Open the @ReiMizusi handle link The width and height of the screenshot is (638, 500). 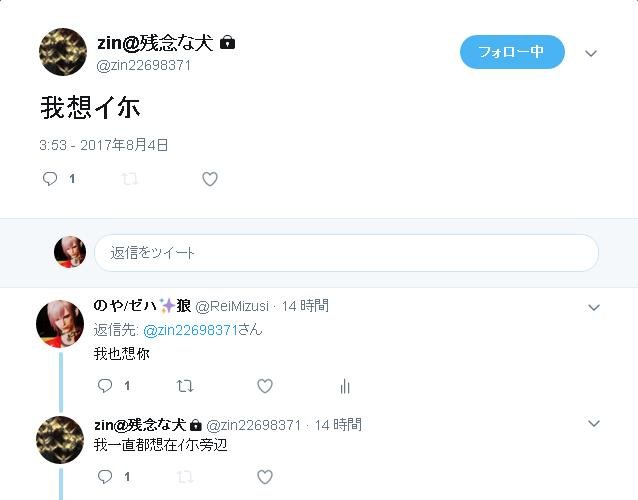[232, 306]
